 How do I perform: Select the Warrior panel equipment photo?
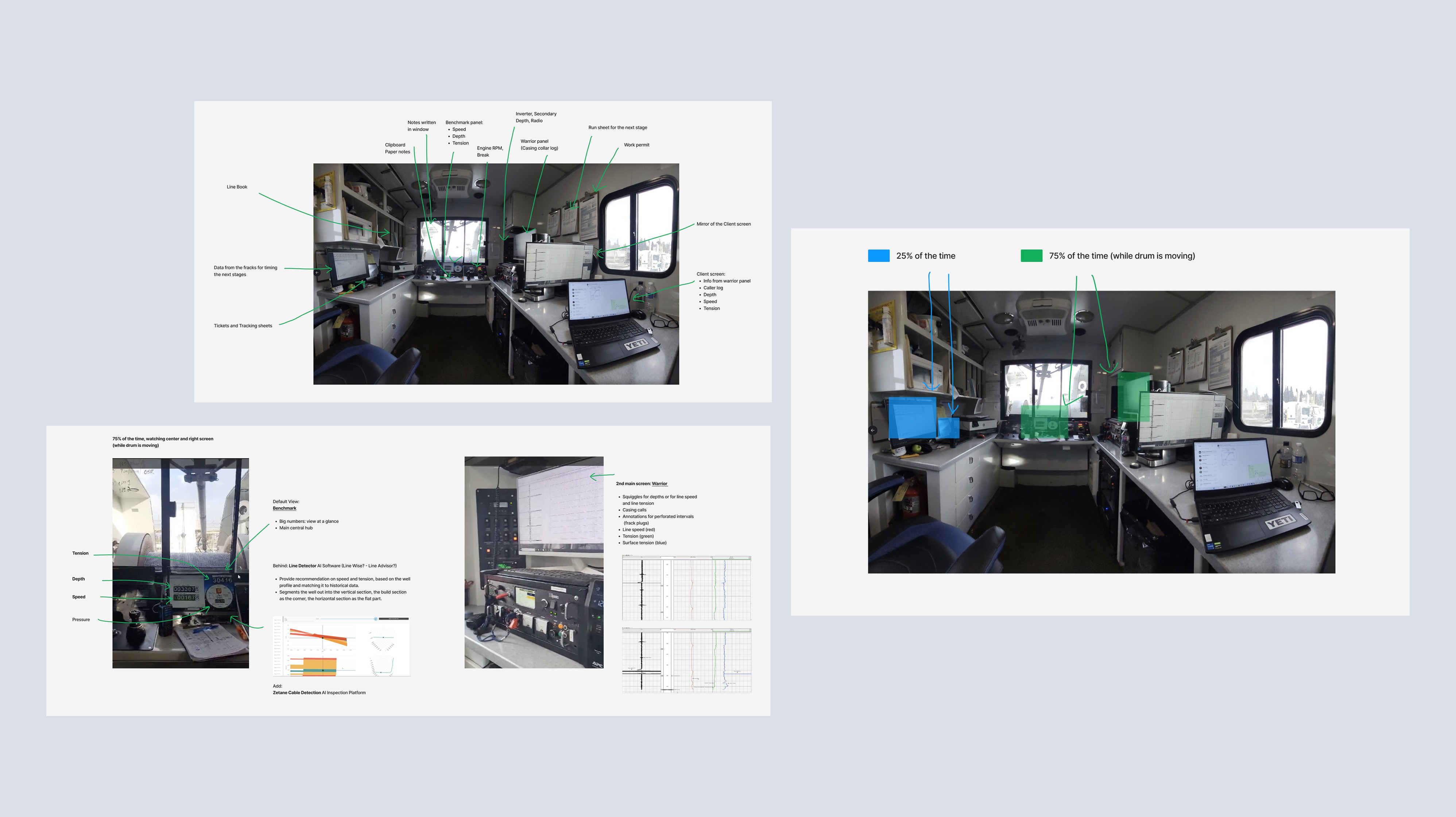[x=534, y=562]
